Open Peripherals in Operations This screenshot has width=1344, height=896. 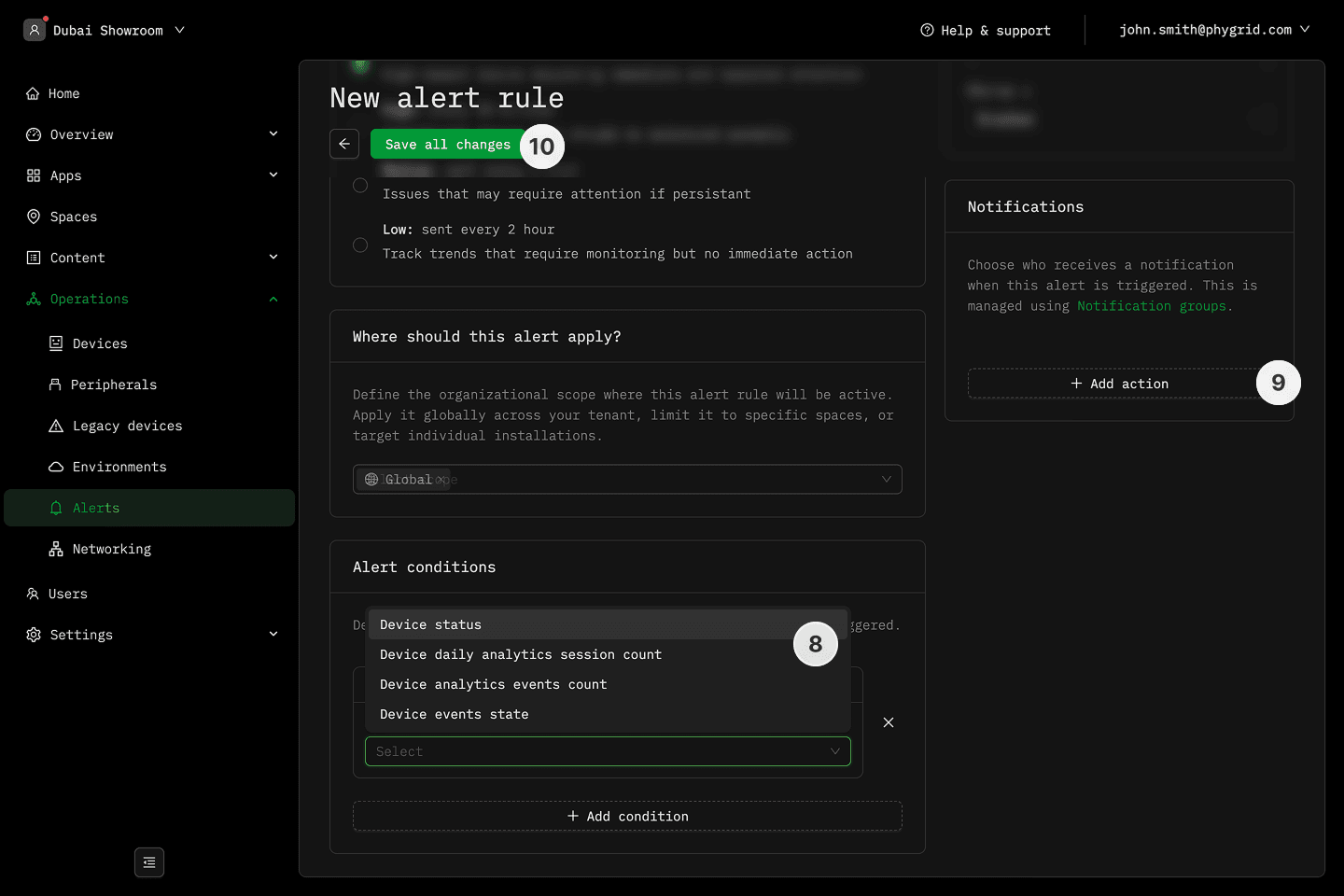click(x=113, y=385)
